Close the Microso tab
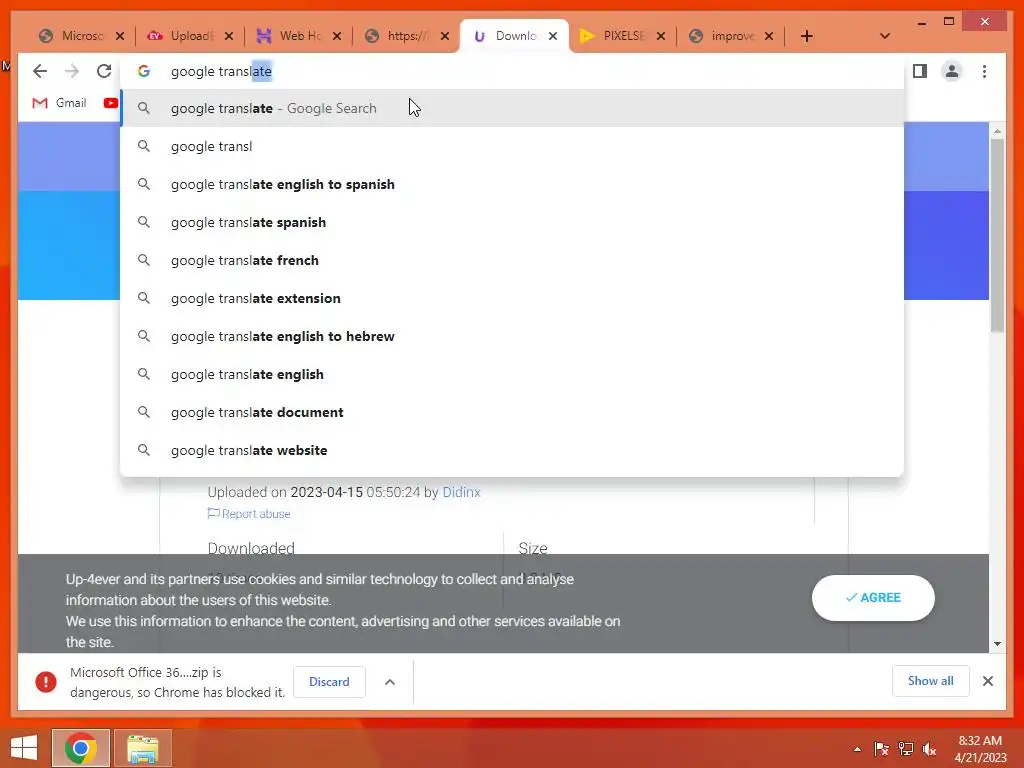The image size is (1024, 768). pyautogui.click(x=120, y=36)
